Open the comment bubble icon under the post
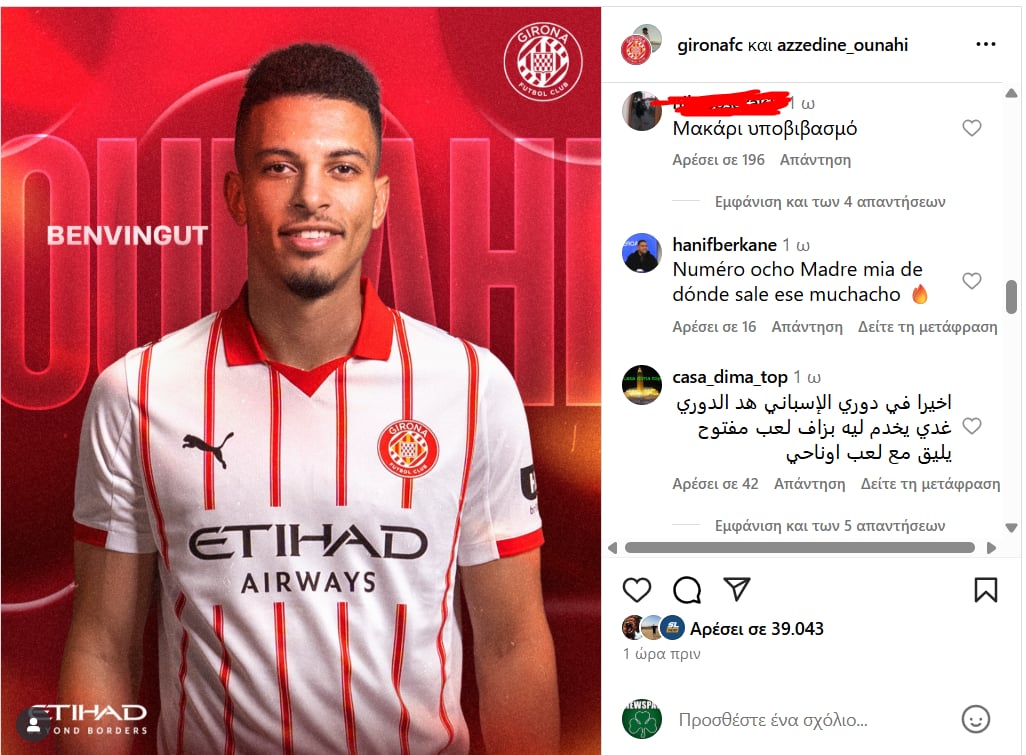1026x755 pixels. tap(687, 590)
